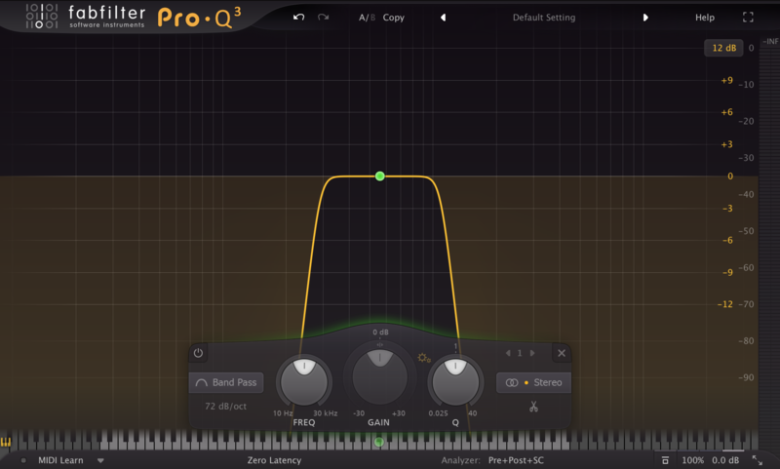Click the FREQ knob
780x469 pixels.
pyautogui.click(x=304, y=381)
